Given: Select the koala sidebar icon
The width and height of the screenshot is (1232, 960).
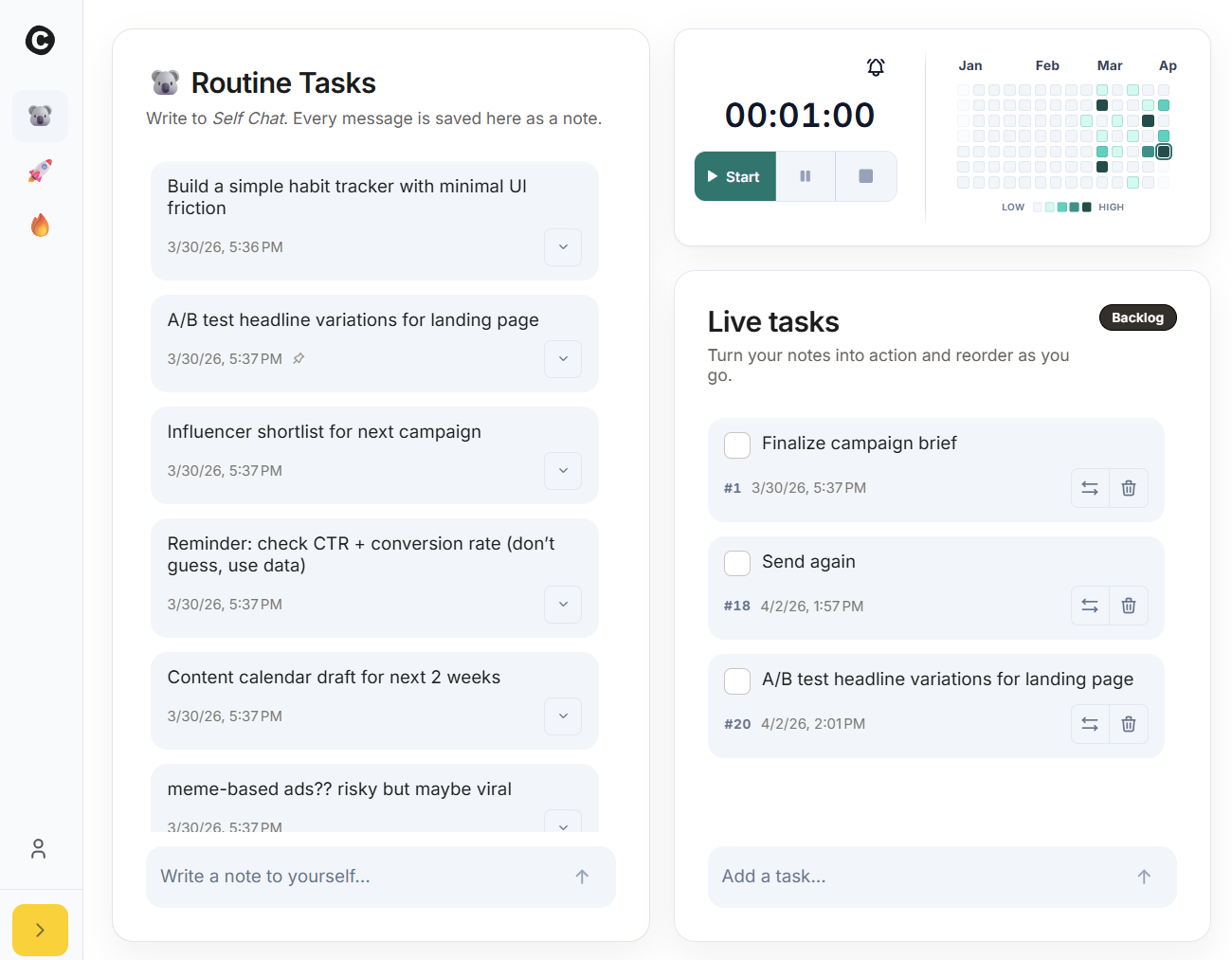Looking at the screenshot, I should pyautogui.click(x=40, y=116).
